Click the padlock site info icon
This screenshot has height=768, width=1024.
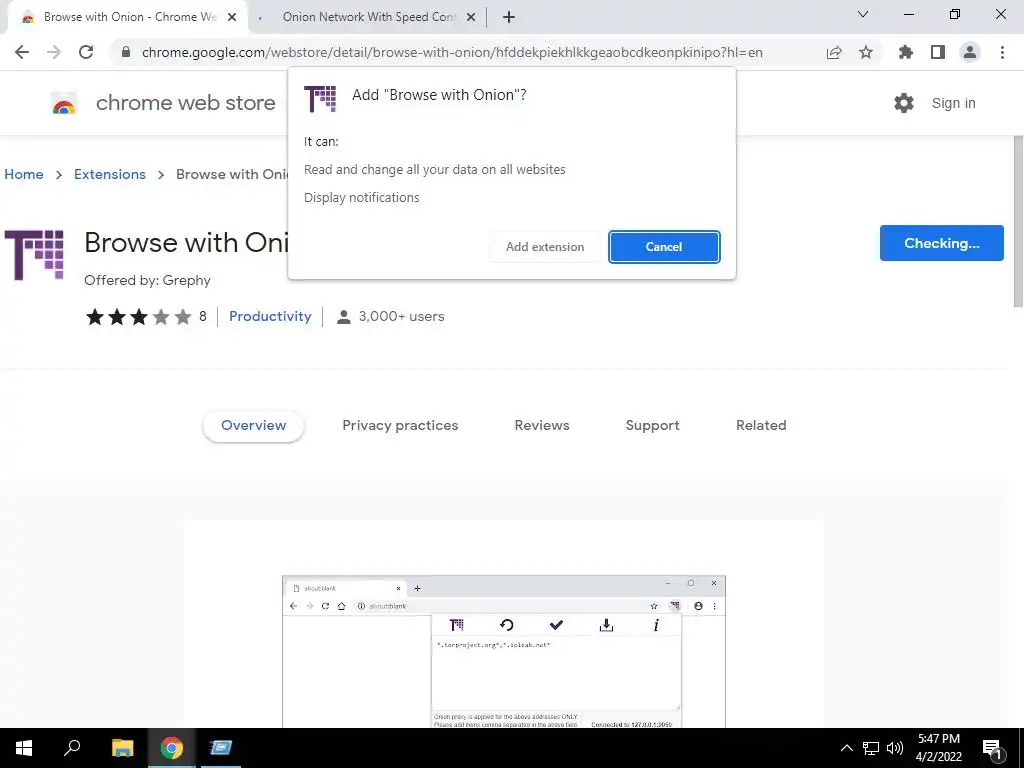point(126,52)
